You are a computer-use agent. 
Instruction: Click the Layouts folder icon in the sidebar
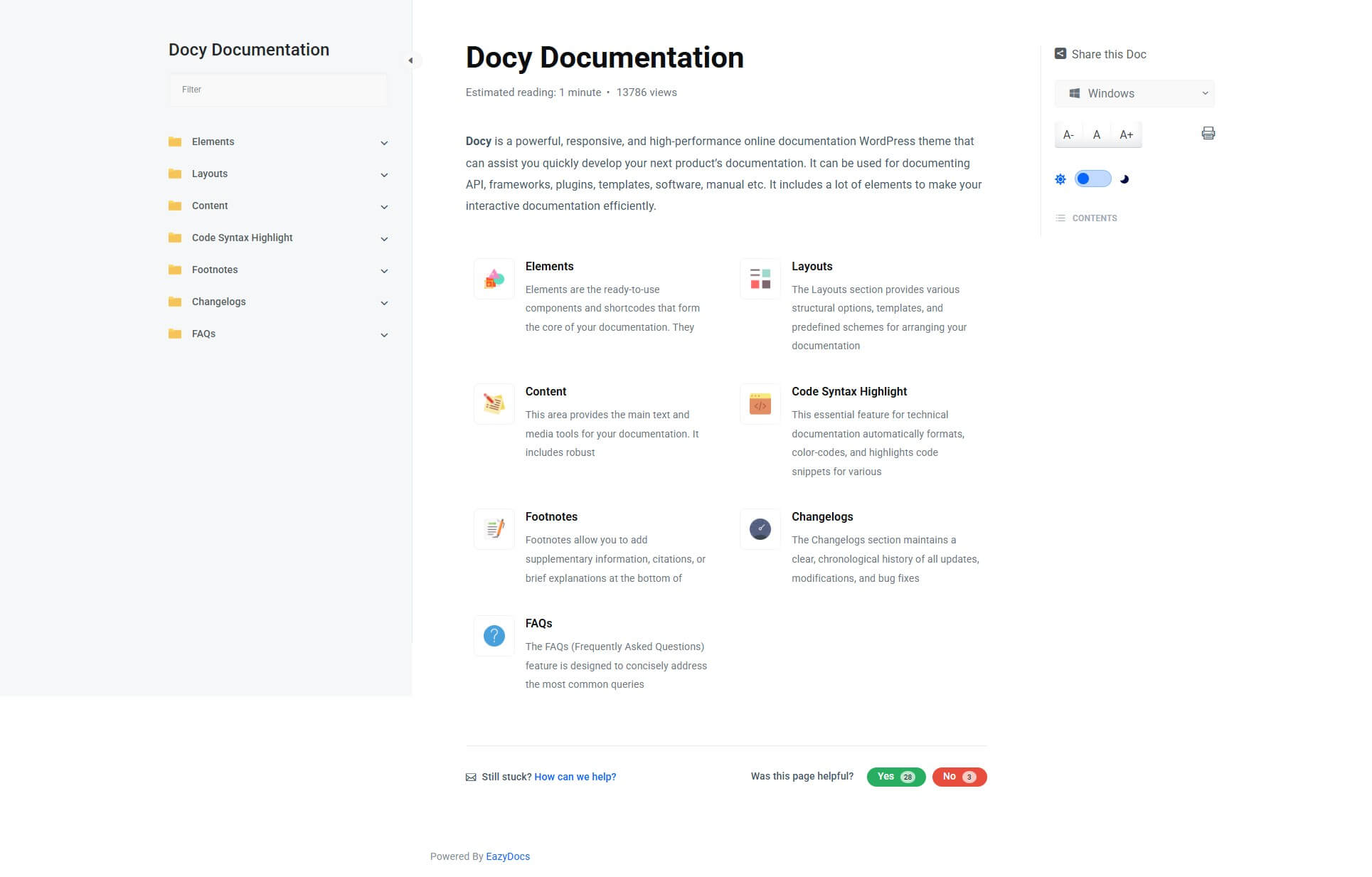click(x=174, y=174)
